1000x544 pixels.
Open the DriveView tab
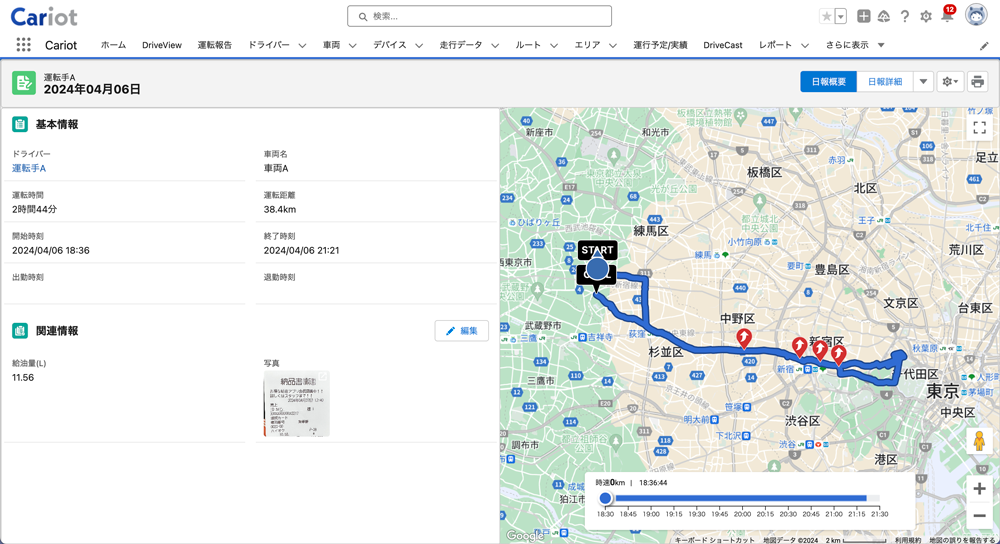(162, 46)
